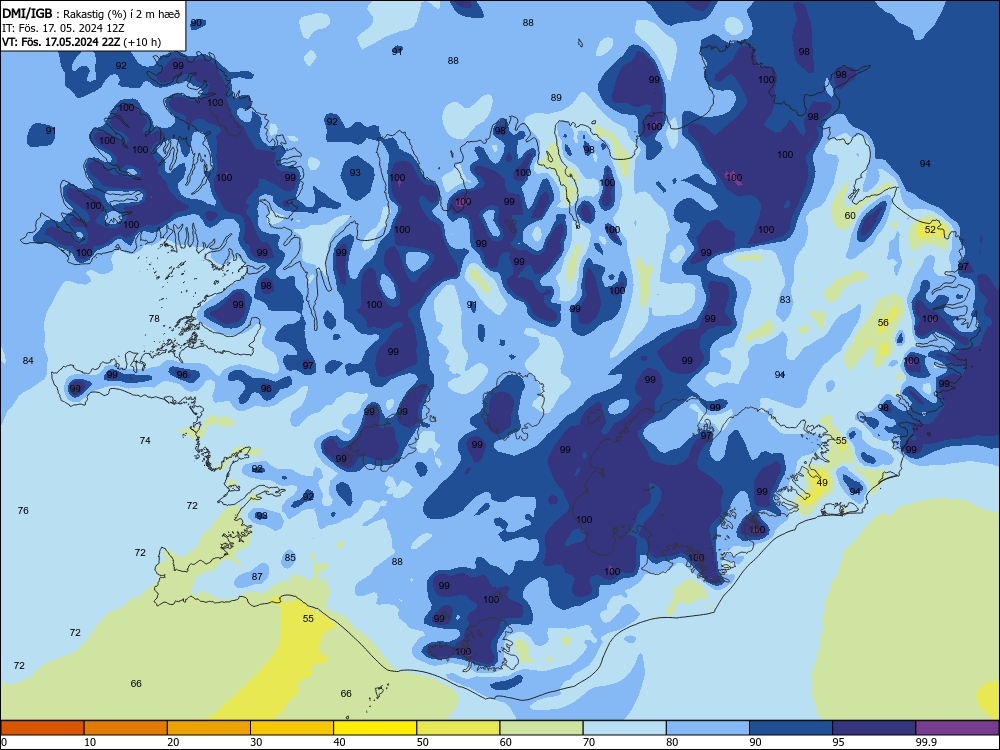Click the medium blue 80–90 legend swatch
Screen dimensions: 1000x750
click(708, 728)
